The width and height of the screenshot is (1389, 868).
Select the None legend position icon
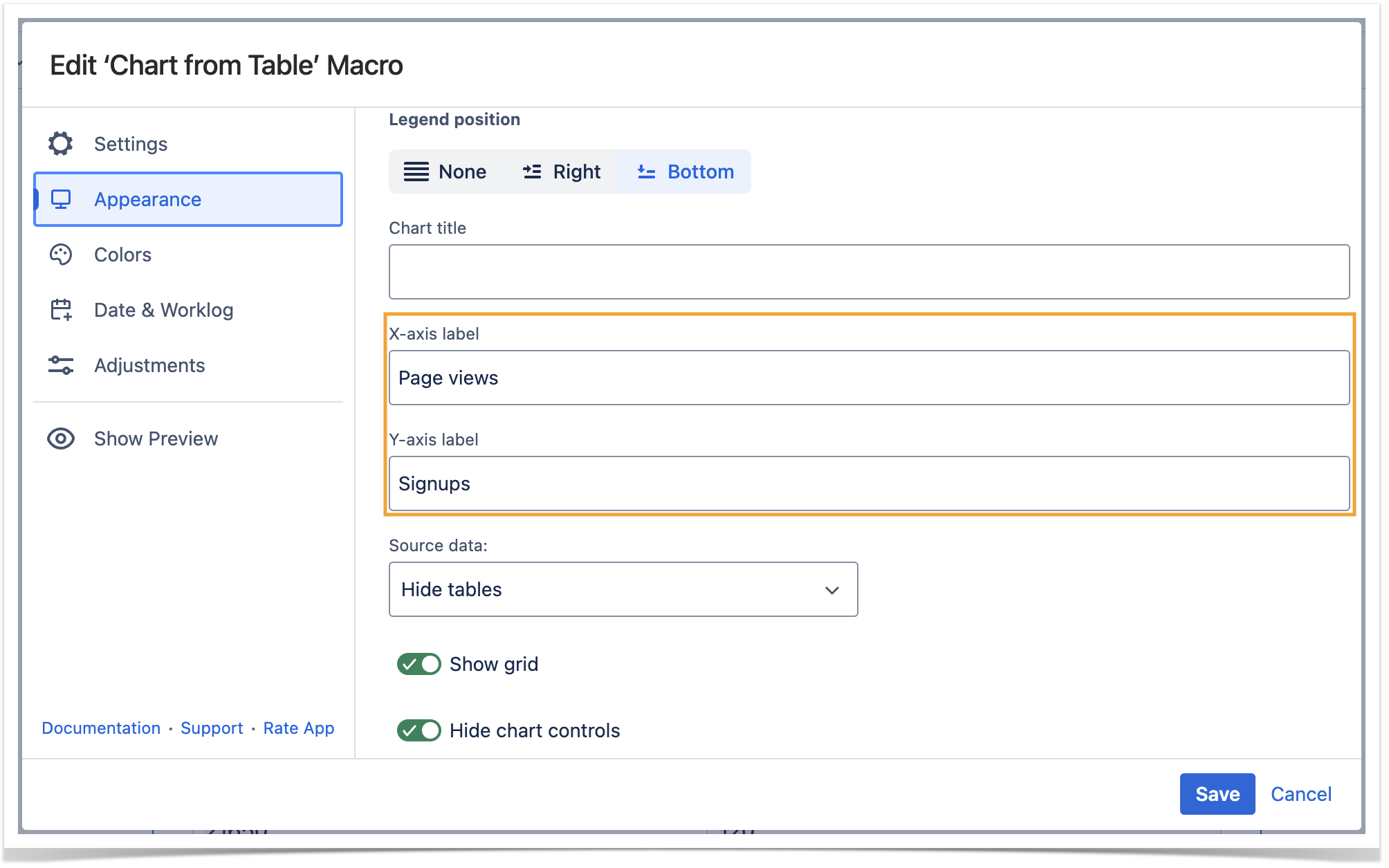click(416, 172)
